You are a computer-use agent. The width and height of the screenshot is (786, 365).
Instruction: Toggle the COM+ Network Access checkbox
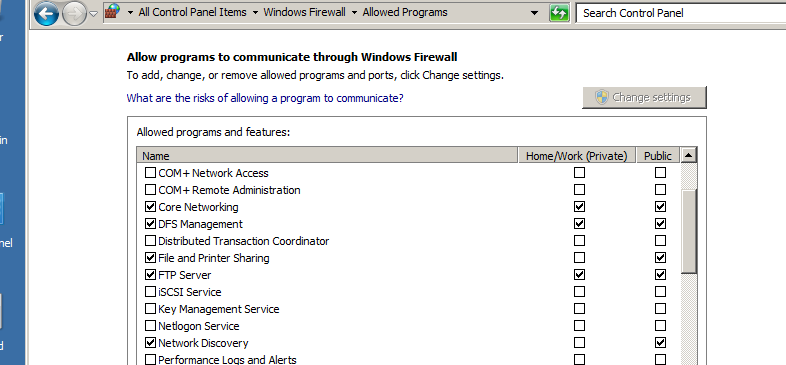(x=150, y=172)
